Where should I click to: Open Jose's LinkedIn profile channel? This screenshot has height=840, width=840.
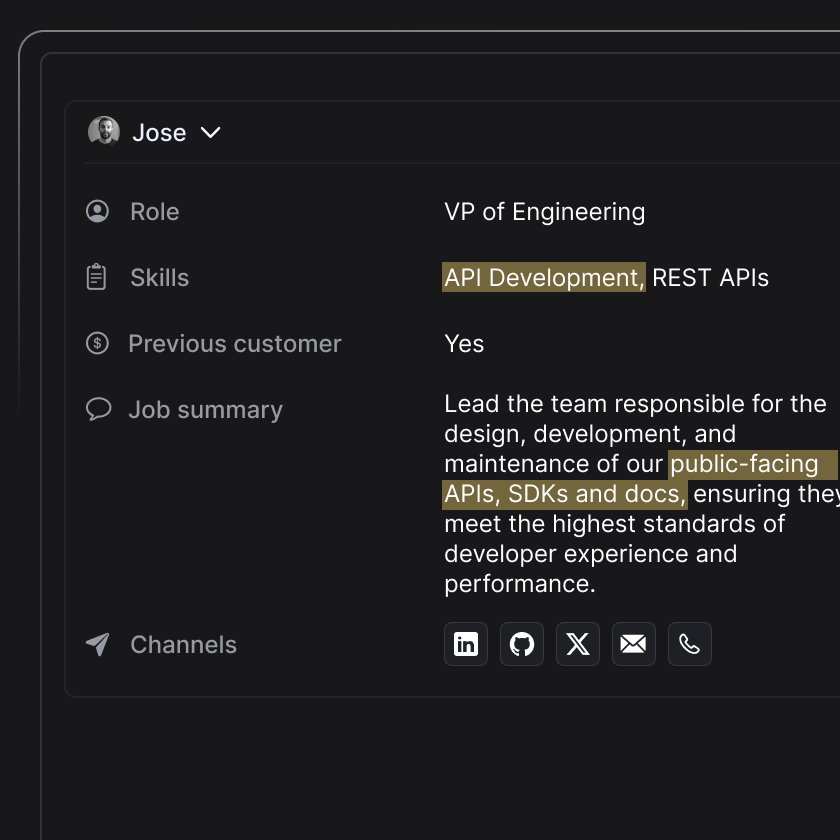click(466, 644)
